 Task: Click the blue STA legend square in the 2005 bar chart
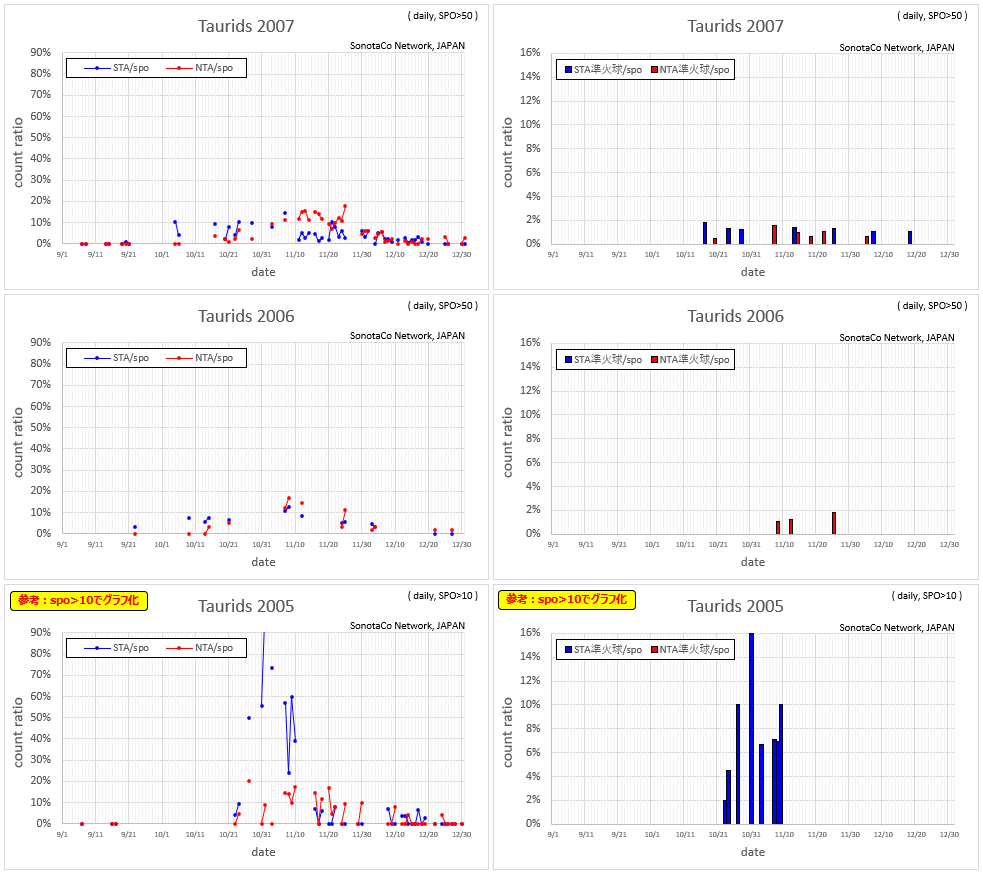[x=568, y=650]
